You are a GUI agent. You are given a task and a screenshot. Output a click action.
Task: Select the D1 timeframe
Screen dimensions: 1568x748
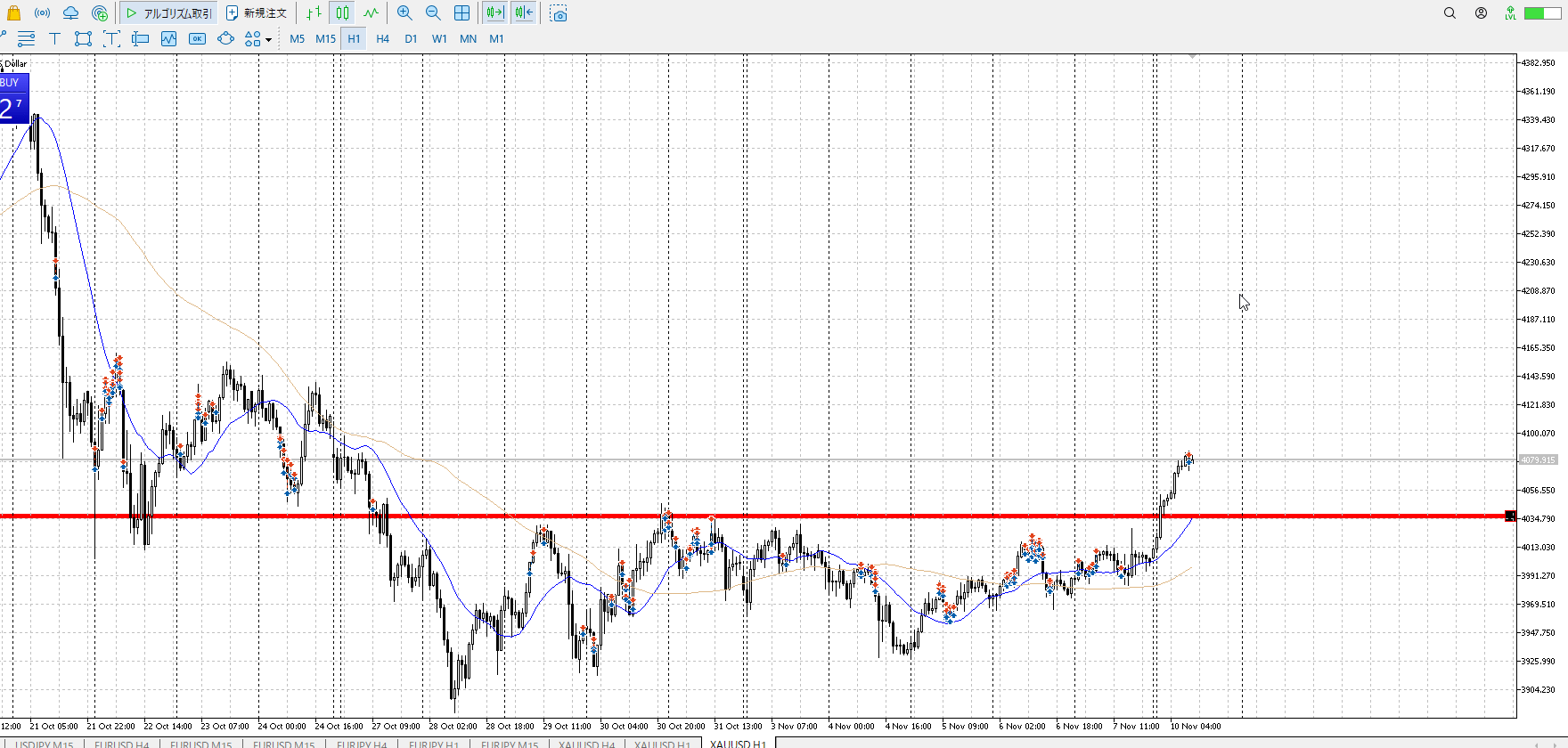(x=411, y=38)
